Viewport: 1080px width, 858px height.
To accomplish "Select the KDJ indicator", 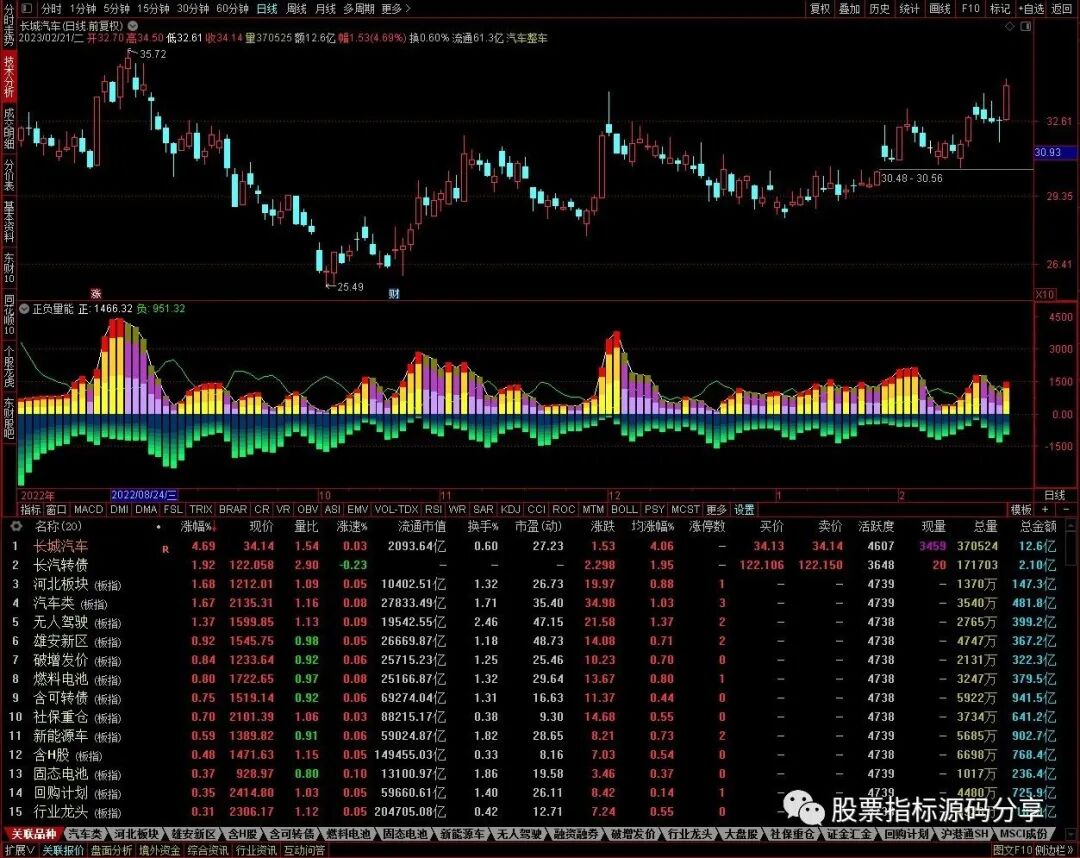I will (510, 510).
